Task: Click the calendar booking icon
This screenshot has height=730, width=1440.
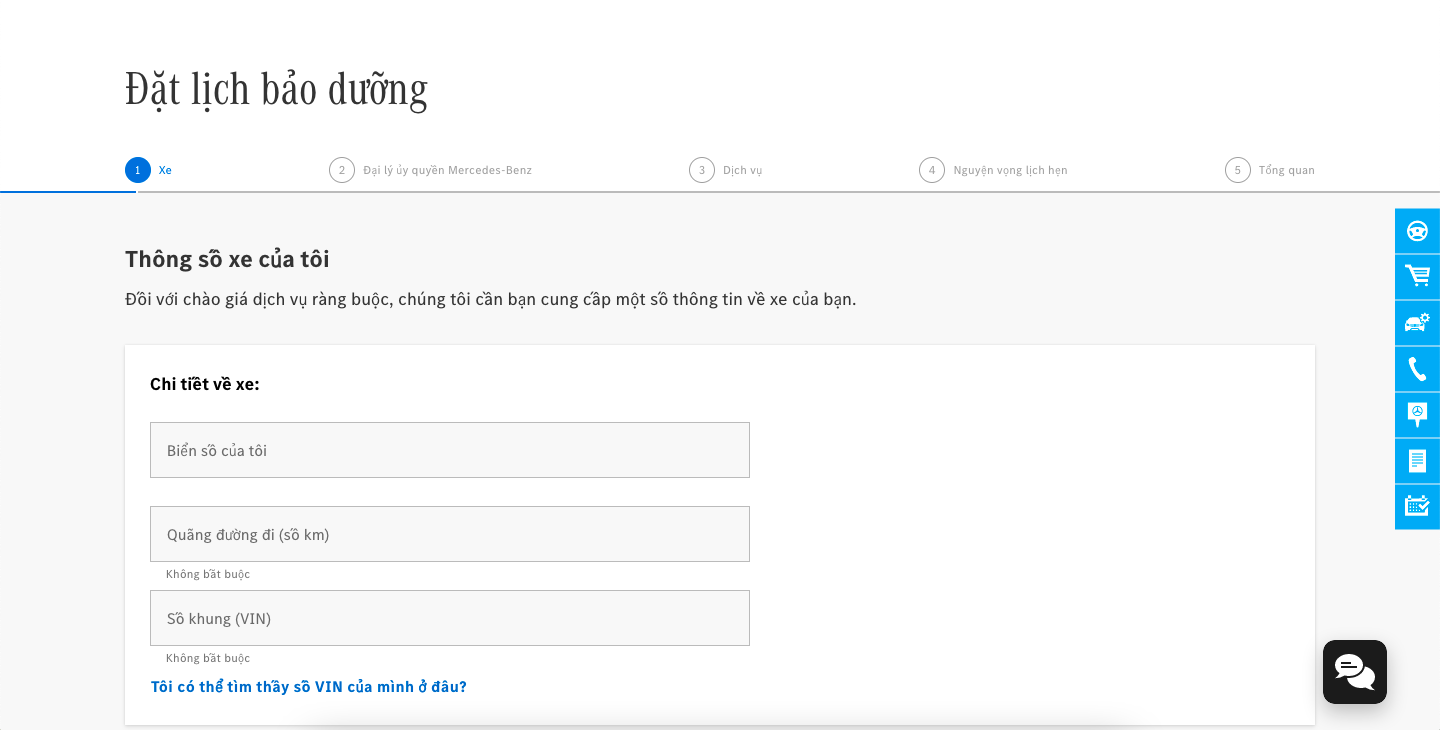Action: [x=1417, y=506]
